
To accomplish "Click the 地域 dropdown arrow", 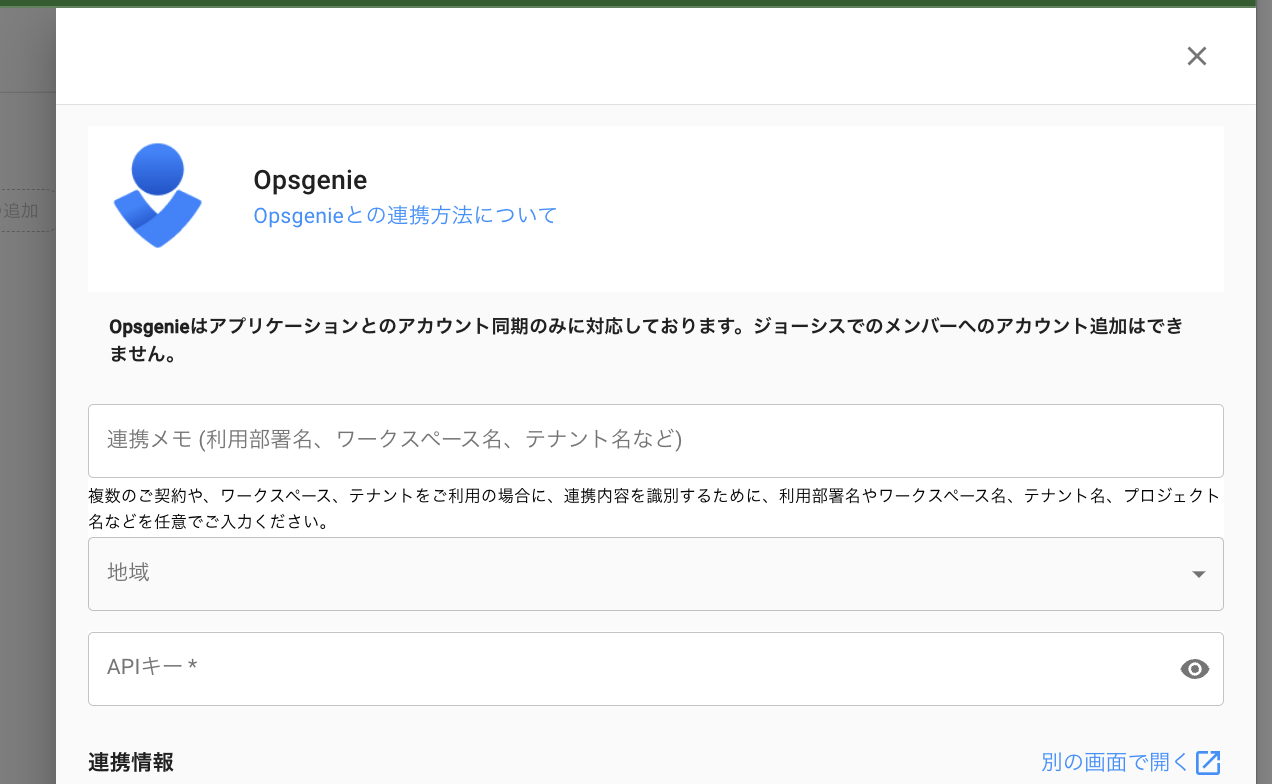I will point(1198,574).
